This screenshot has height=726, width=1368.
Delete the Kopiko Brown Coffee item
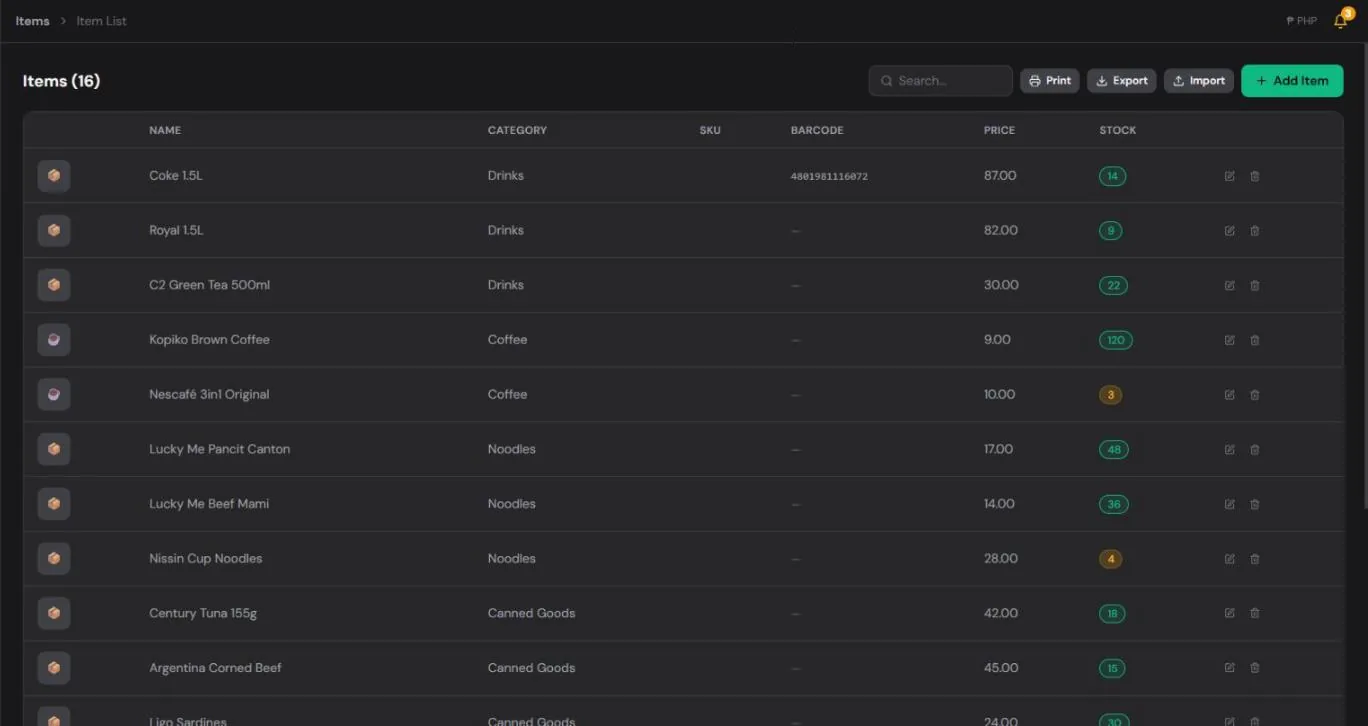(x=1255, y=340)
